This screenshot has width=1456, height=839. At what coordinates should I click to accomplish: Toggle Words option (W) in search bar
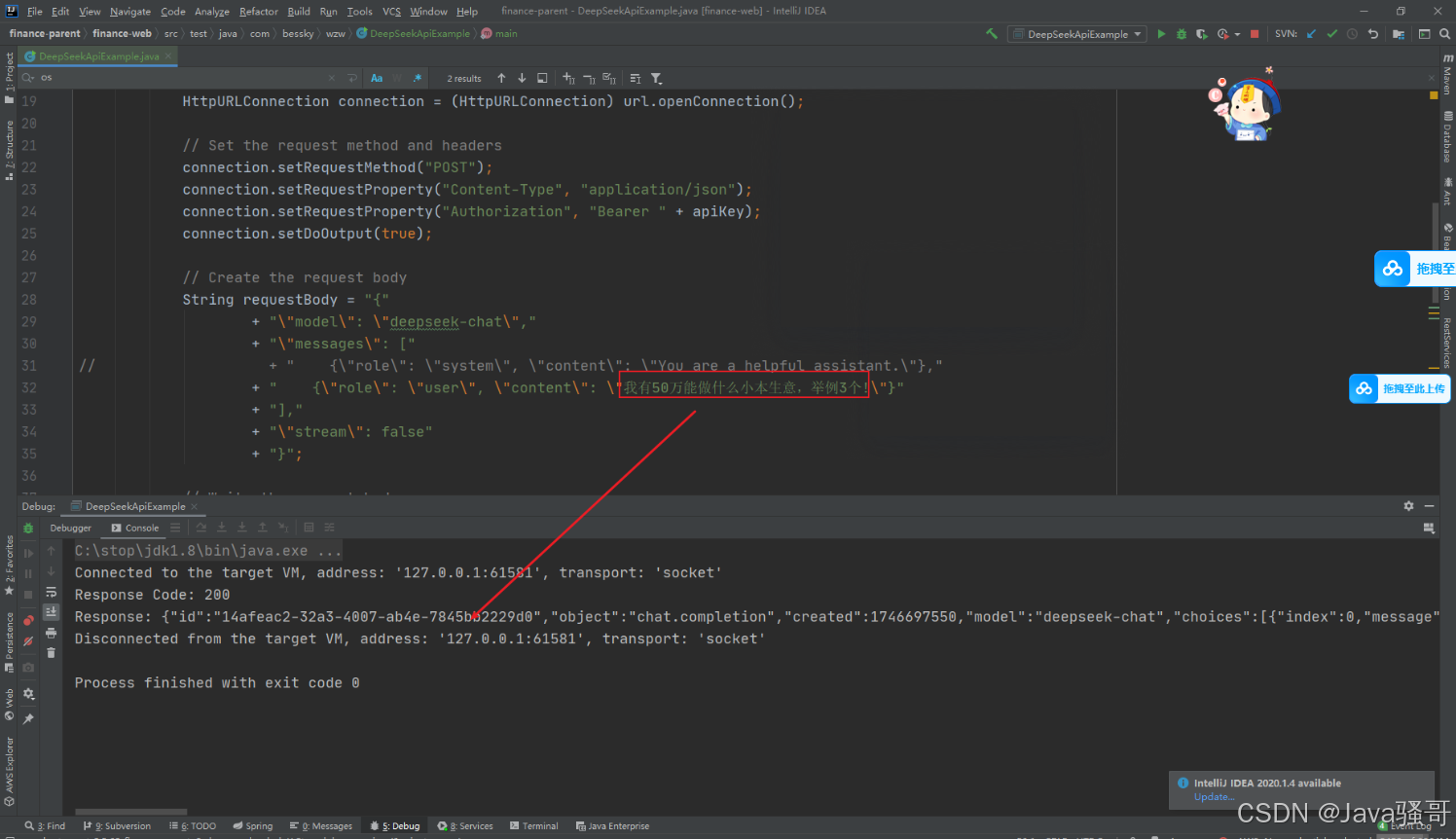pos(397,78)
